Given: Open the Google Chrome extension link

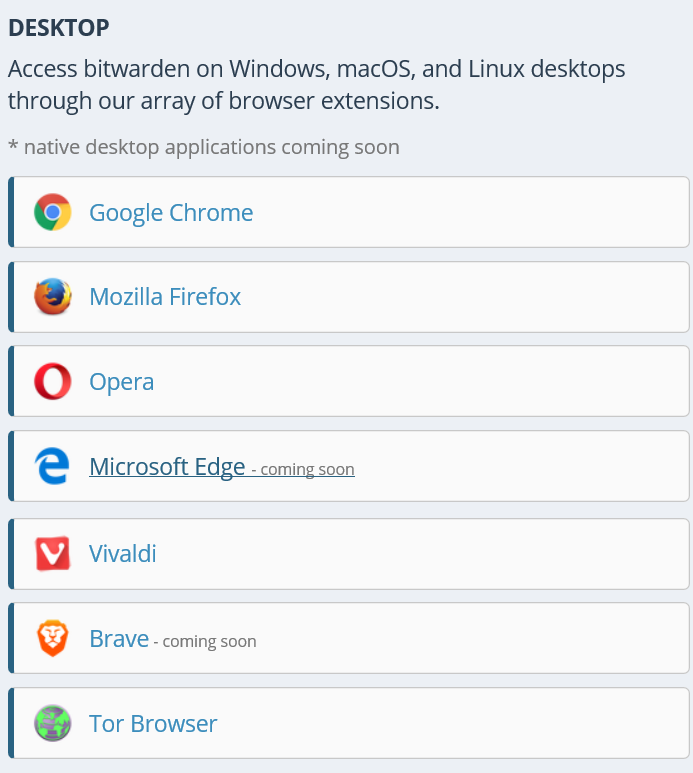Looking at the screenshot, I should pos(171,213).
